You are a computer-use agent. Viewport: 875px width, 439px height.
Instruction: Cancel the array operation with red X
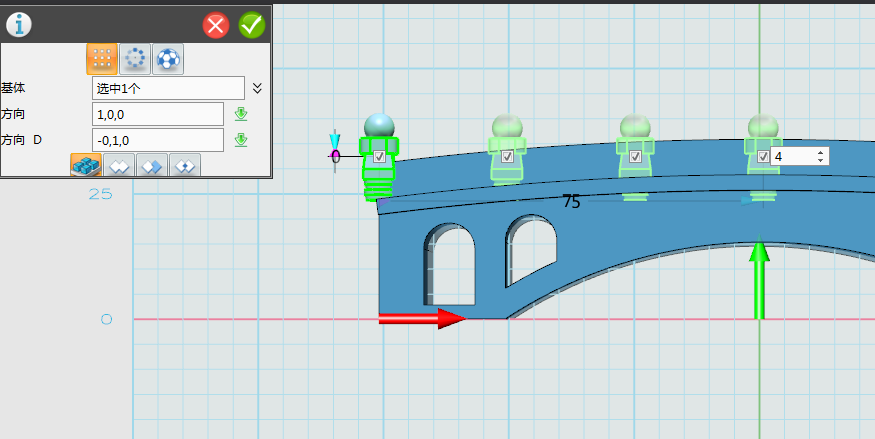[216, 25]
